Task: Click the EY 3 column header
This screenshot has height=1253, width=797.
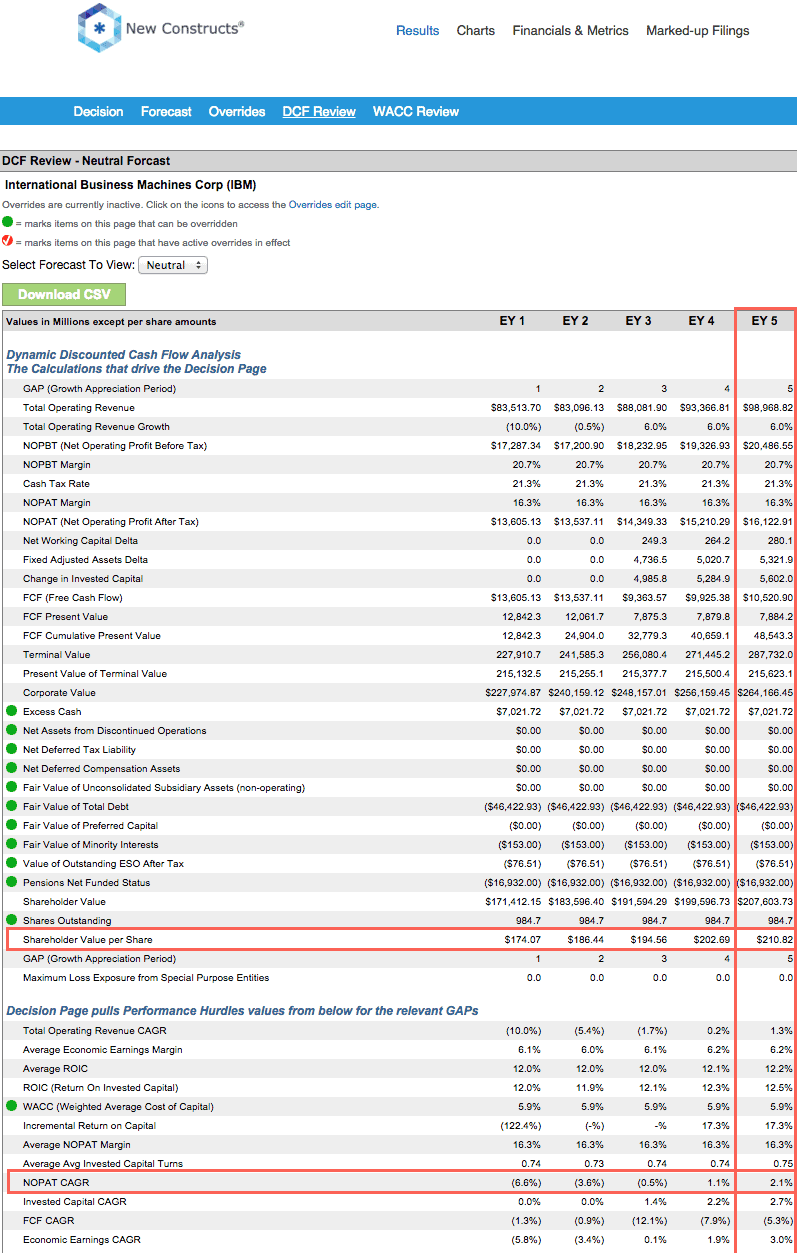Action: (638, 321)
